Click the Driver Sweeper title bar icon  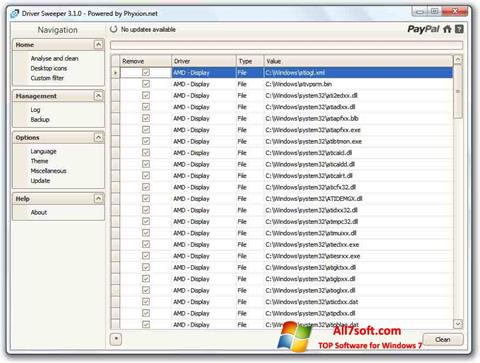click(x=15, y=14)
